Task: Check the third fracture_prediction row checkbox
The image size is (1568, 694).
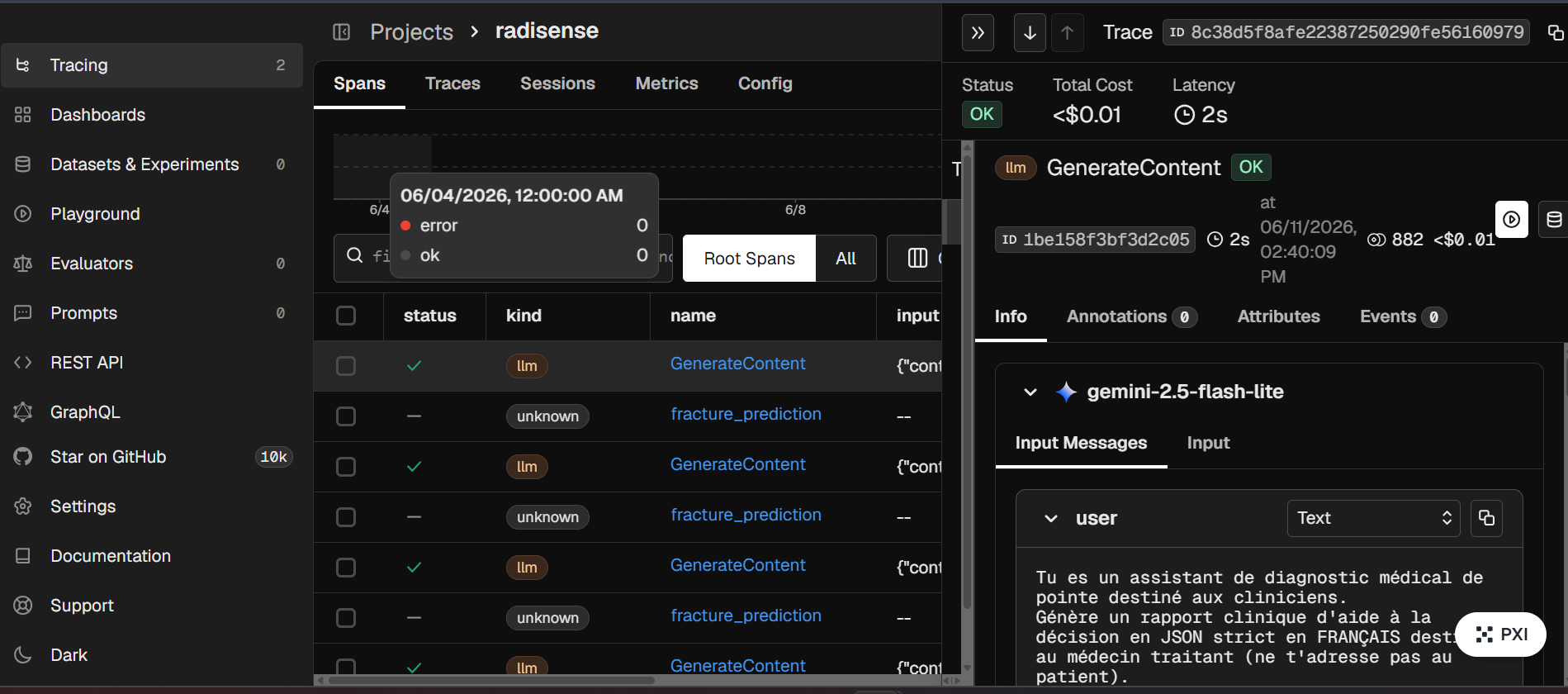Action: click(346, 618)
